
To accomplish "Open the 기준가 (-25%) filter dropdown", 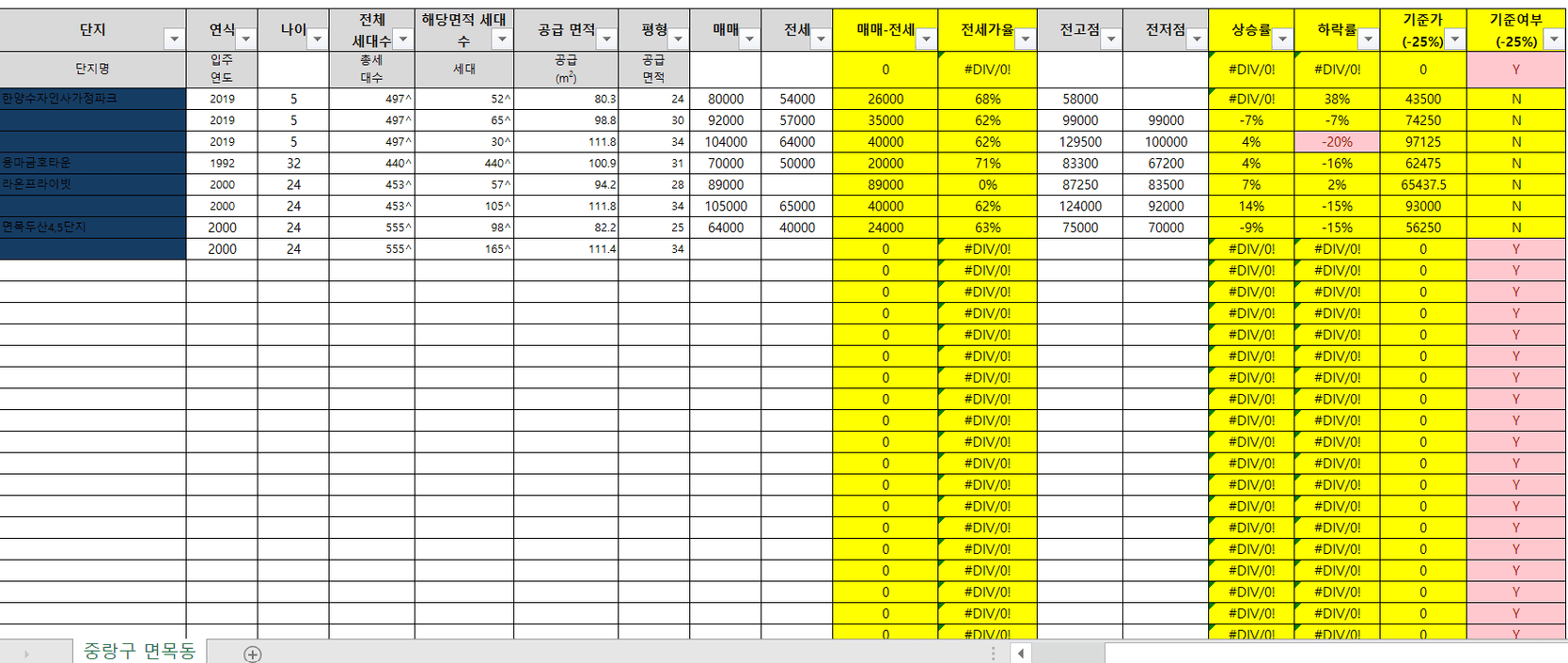I will 1454,39.
